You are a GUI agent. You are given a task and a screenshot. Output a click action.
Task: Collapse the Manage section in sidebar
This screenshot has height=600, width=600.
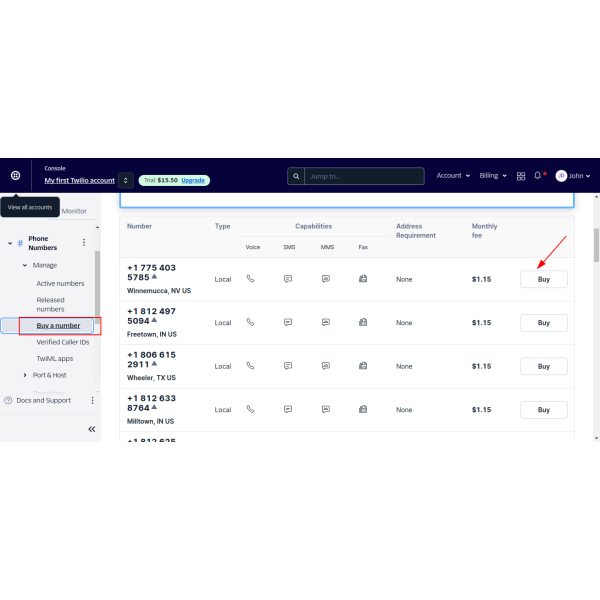[x=25, y=265]
